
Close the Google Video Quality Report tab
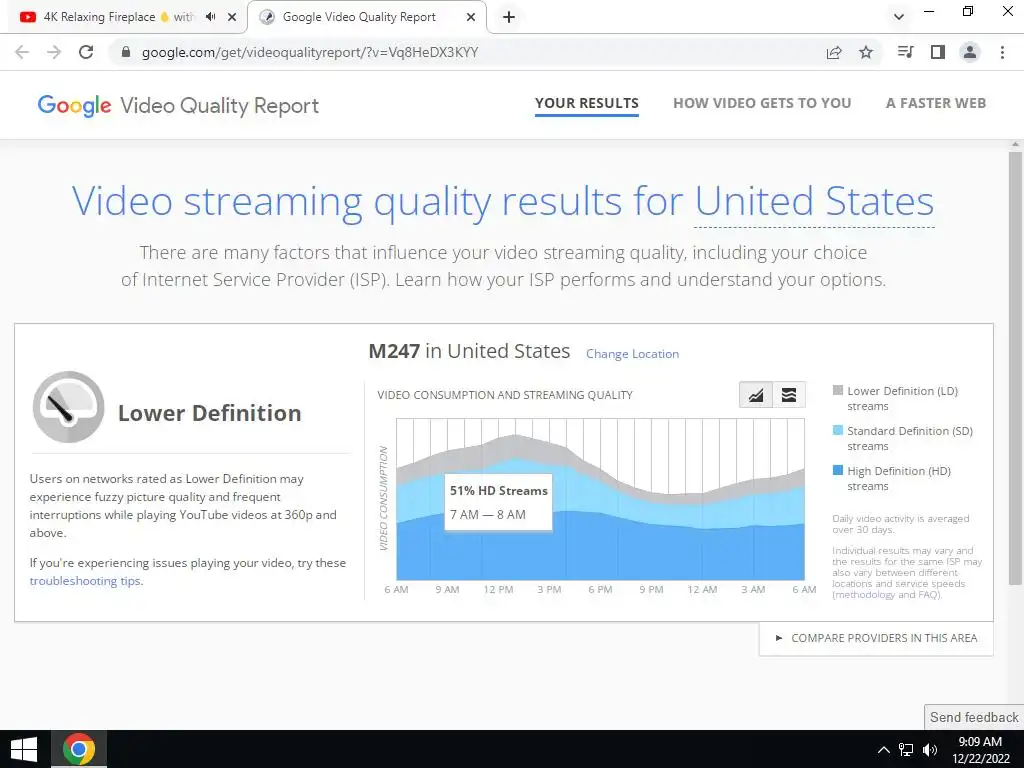[471, 17]
